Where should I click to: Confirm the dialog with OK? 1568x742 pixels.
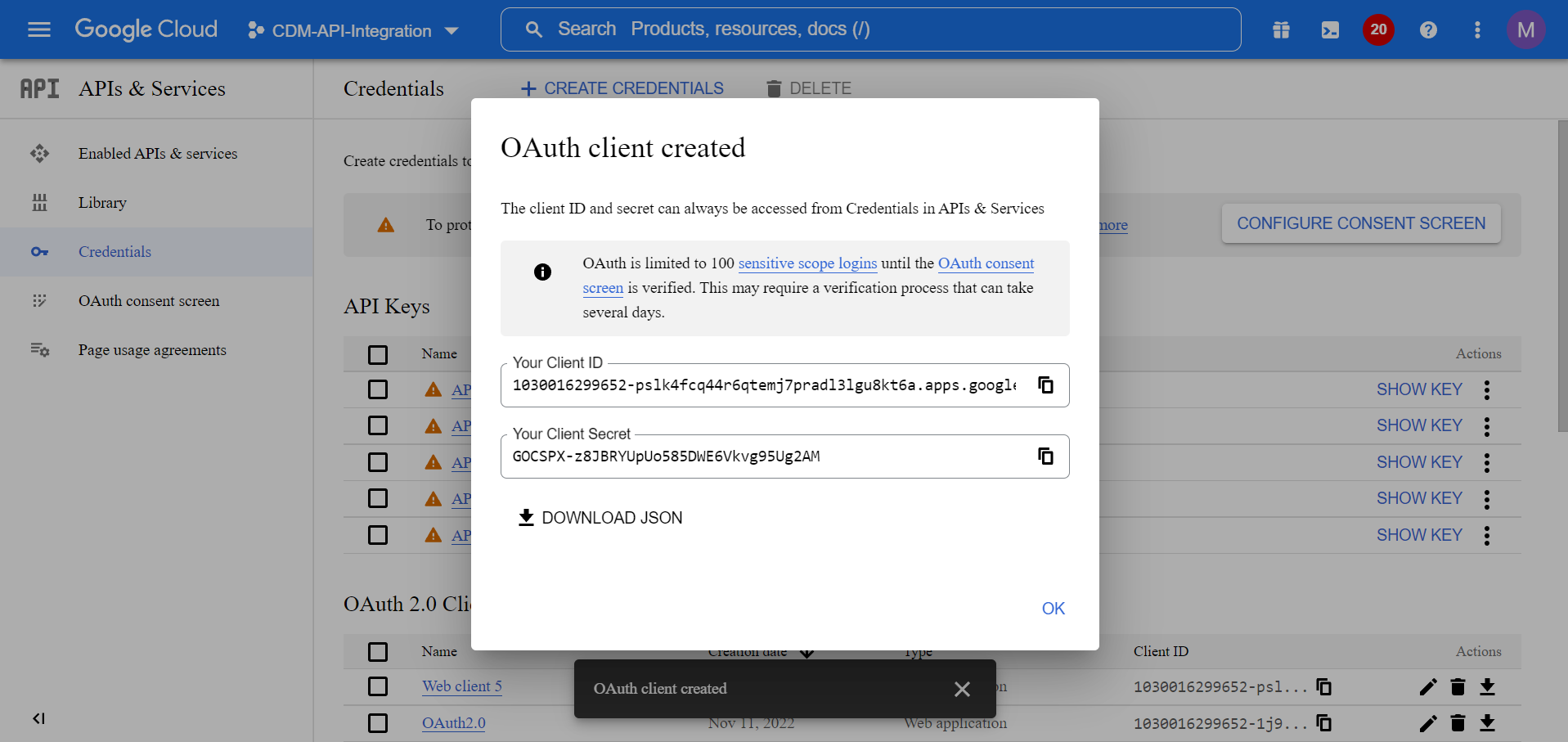tap(1054, 609)
